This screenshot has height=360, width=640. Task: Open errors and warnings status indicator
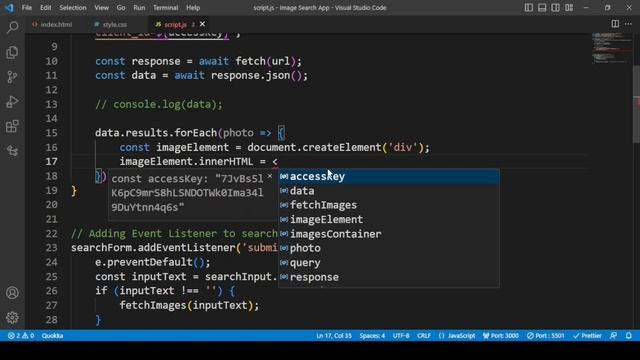20,336
